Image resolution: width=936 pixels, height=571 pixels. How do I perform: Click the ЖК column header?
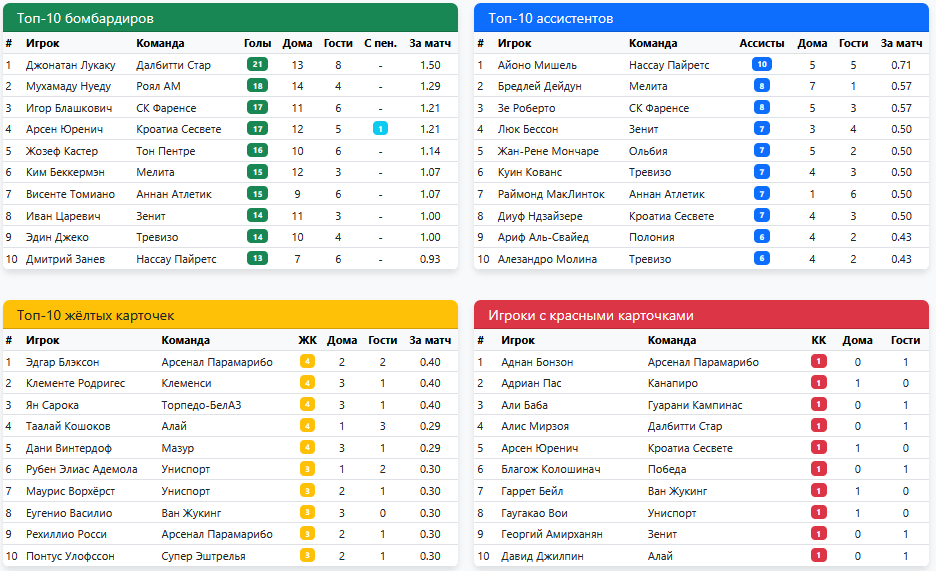[307, 340]
